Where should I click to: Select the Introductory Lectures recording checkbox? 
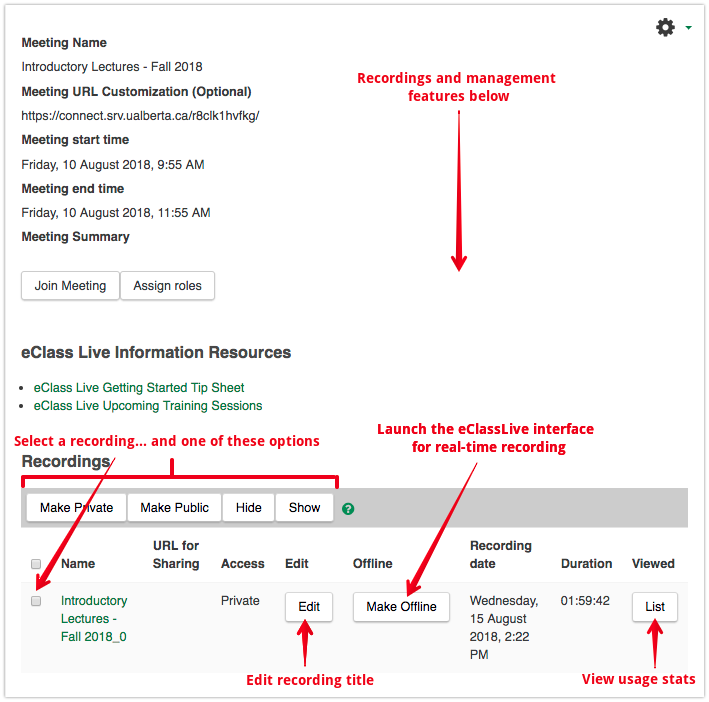(x=37, y=601)
